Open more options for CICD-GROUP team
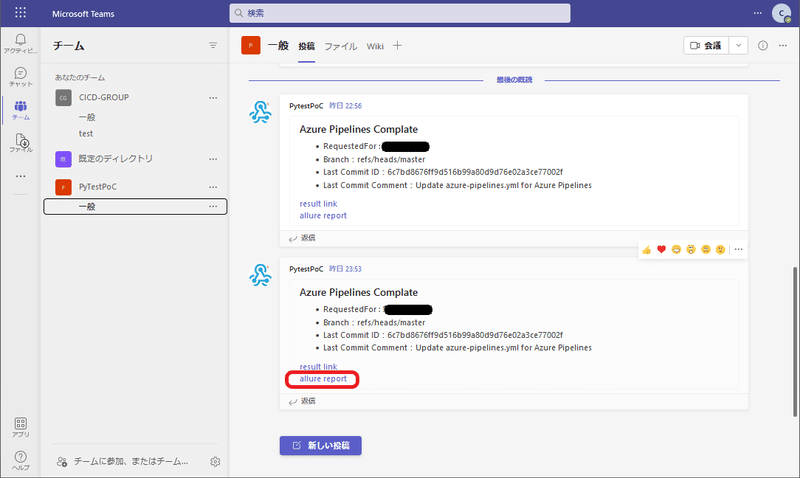Screen dimensions: 800x478 (x=213, y=97)
